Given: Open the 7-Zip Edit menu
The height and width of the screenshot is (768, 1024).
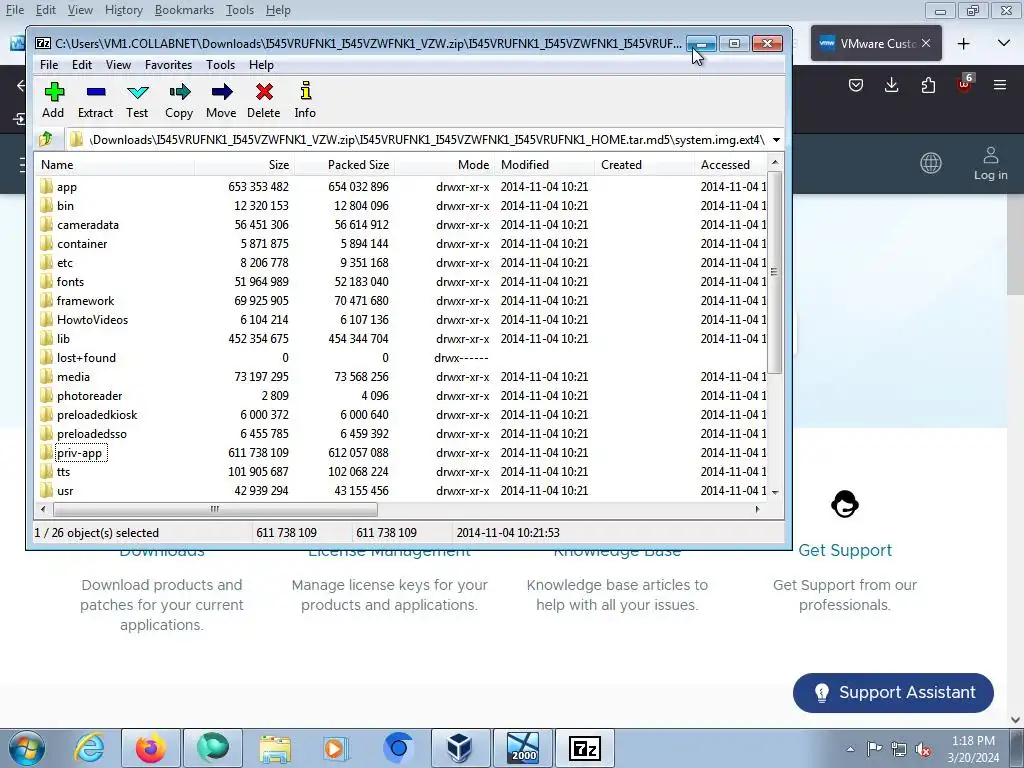Looking at the screenshot, I should [82, 65].
